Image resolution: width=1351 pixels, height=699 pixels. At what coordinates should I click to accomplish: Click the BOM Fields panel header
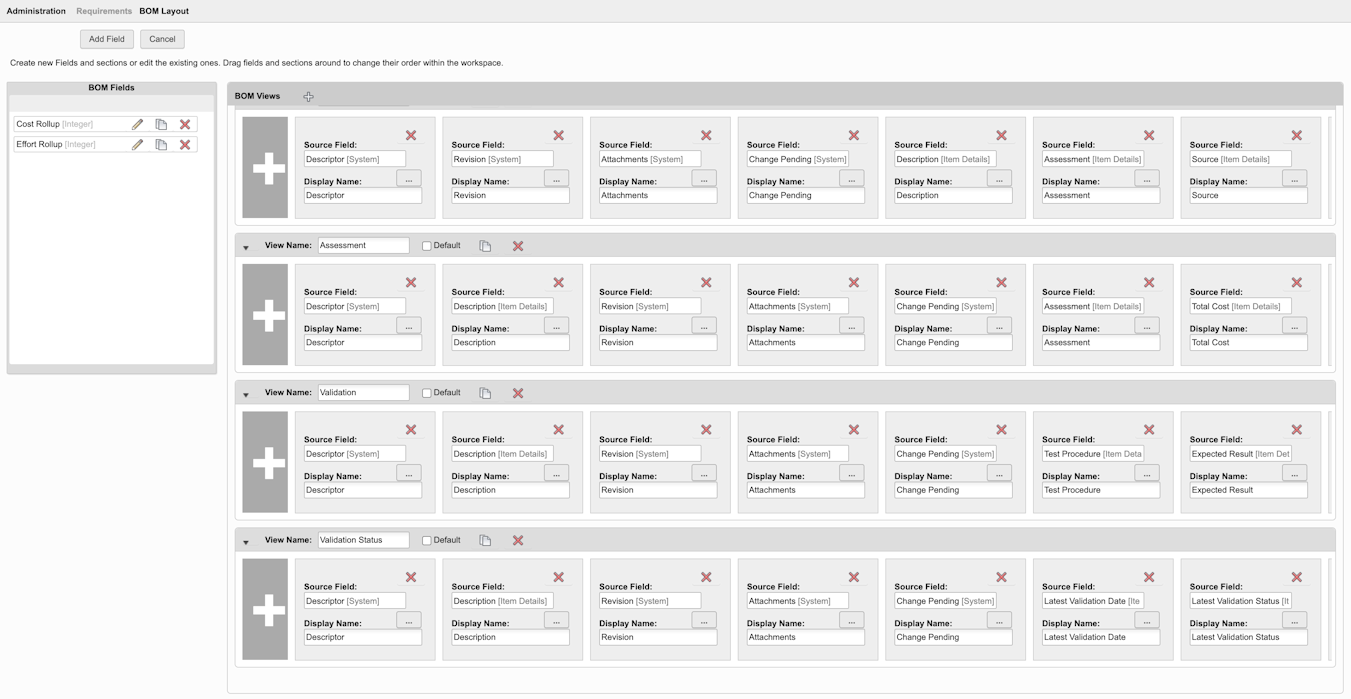(111, 88)
